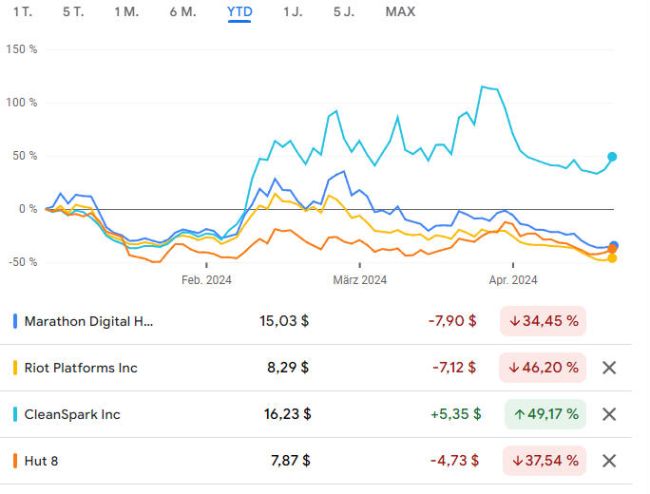Choose the YTD time range tab
The height and width of the screenshot is (494, 650).
tap(240, 12)
